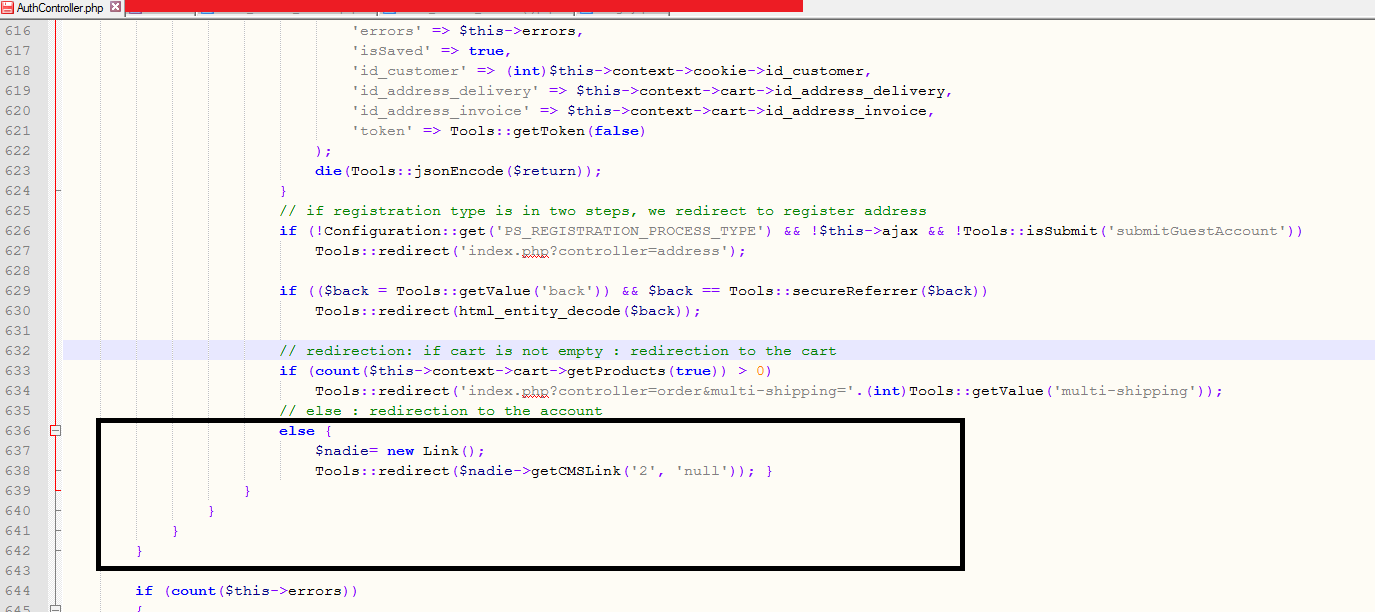Collapse the else block at line 636
Viewport: 1375px width, 612px height.
(55, 431)
